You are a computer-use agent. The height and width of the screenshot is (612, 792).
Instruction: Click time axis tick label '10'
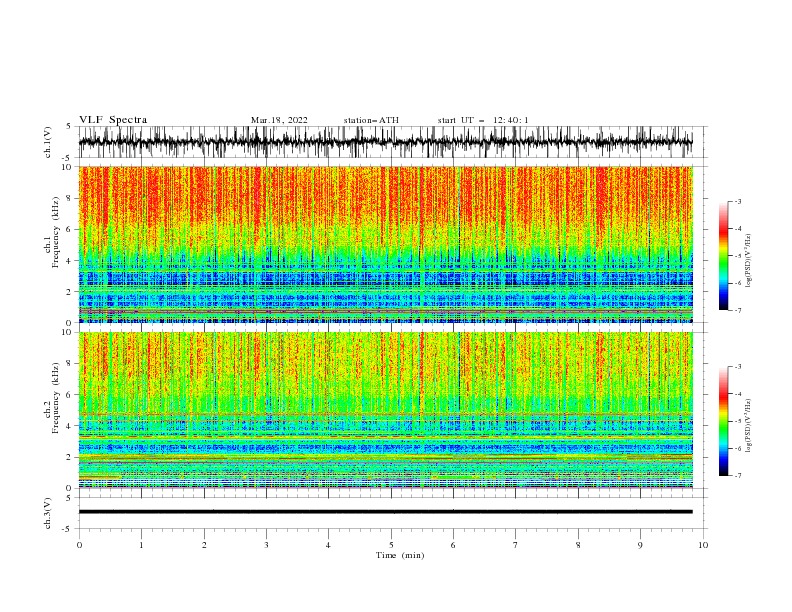tap(703, 545)
